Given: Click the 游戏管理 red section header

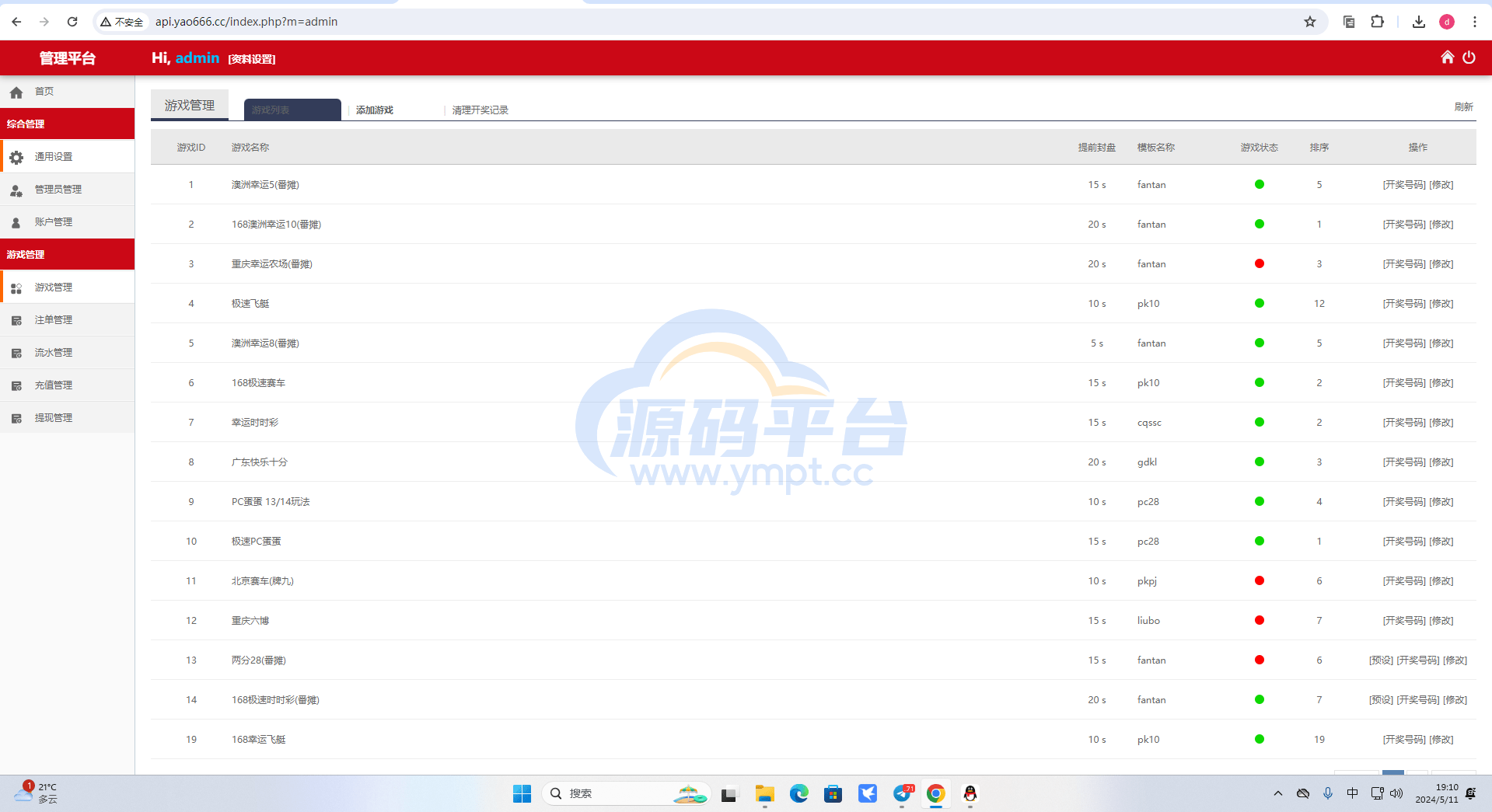Looking at the screenshot, I should 67,255.
